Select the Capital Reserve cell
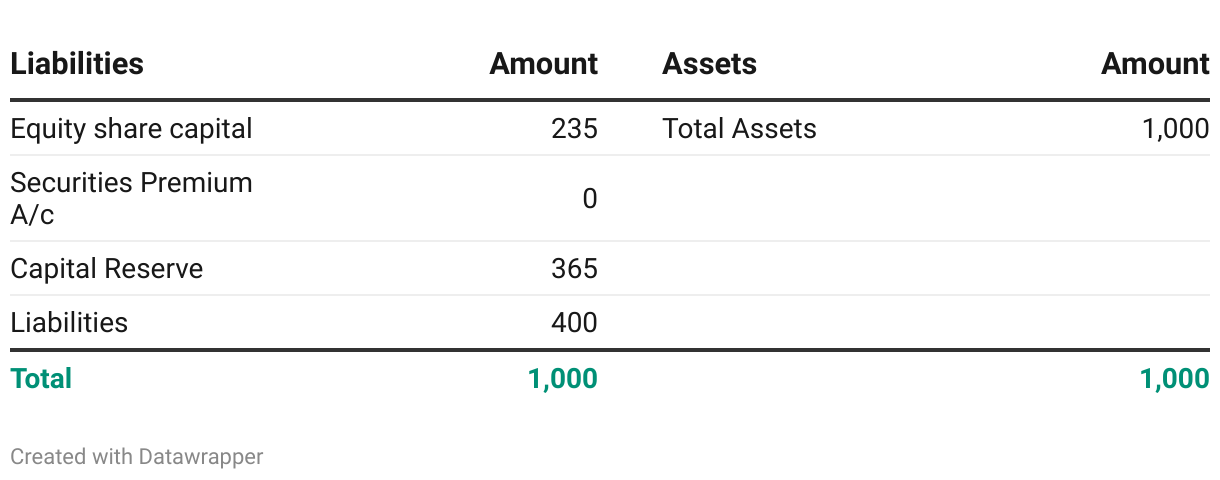This screenshot has height=480, width=1220. pyautogui.click(x=107, y=269)
